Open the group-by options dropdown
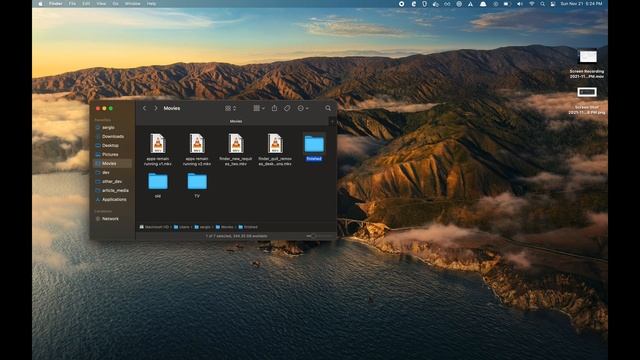This screenshot has height=360, width=640. (259, 108)
